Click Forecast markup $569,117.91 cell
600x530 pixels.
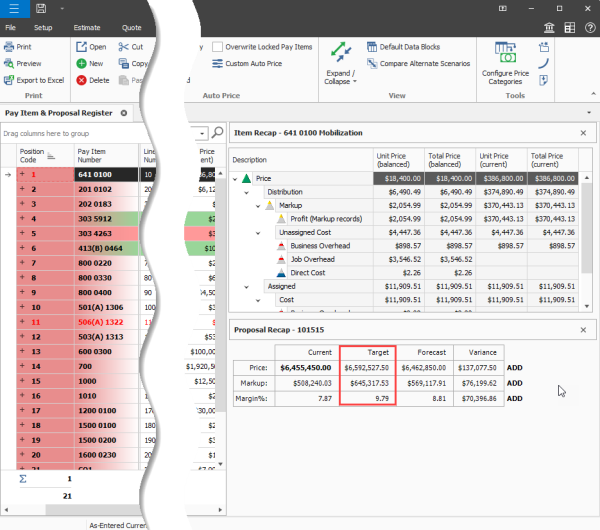[425, 383]
